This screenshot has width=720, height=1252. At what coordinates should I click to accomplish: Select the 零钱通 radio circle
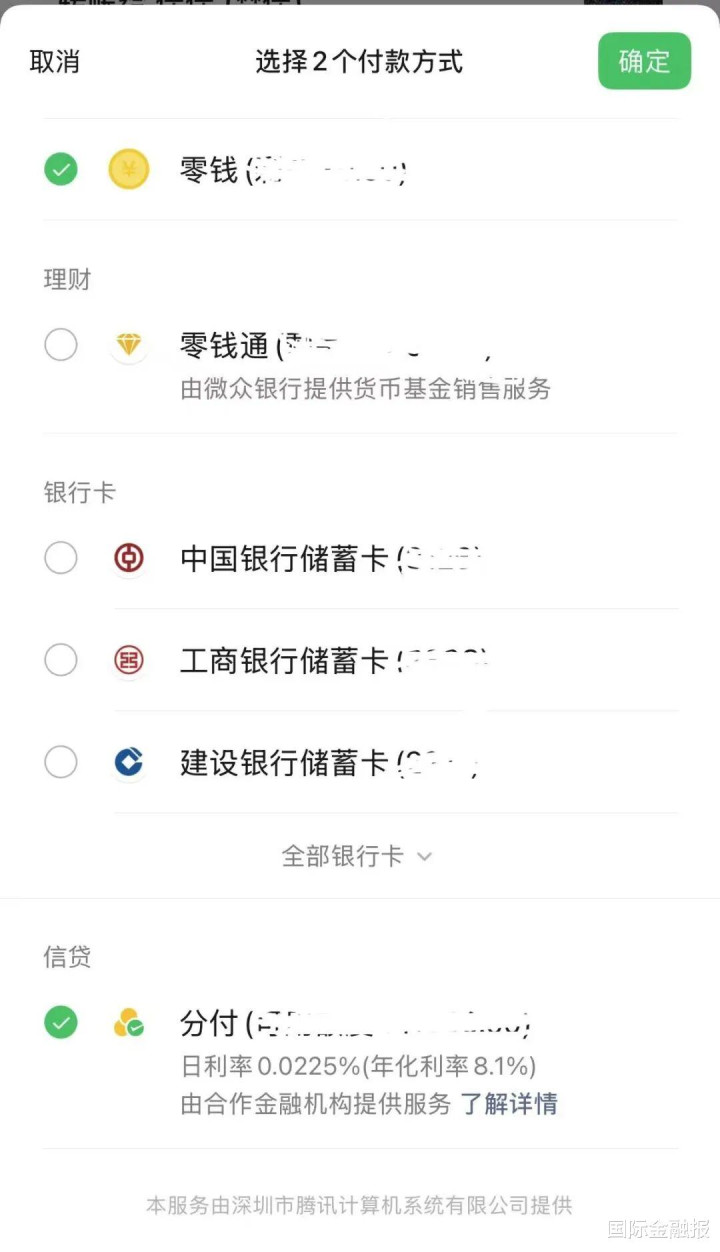[x=61, y=346]
